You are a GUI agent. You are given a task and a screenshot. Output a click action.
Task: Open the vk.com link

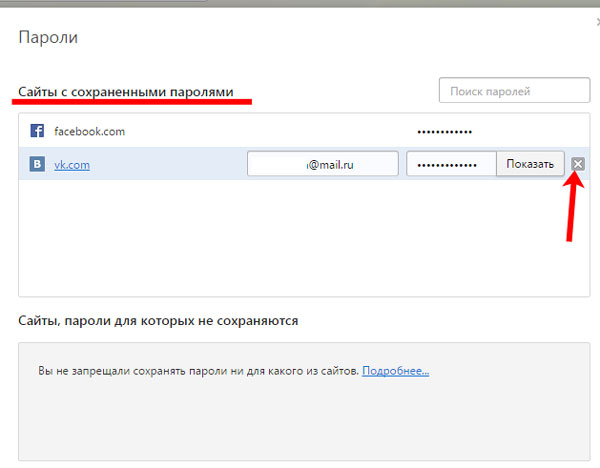[x=72, y=165]
